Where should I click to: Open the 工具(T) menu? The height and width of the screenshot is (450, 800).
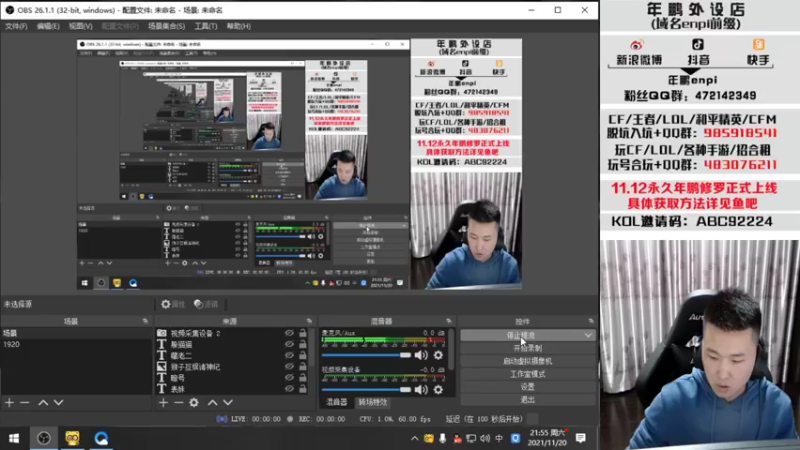click(206, 26)
